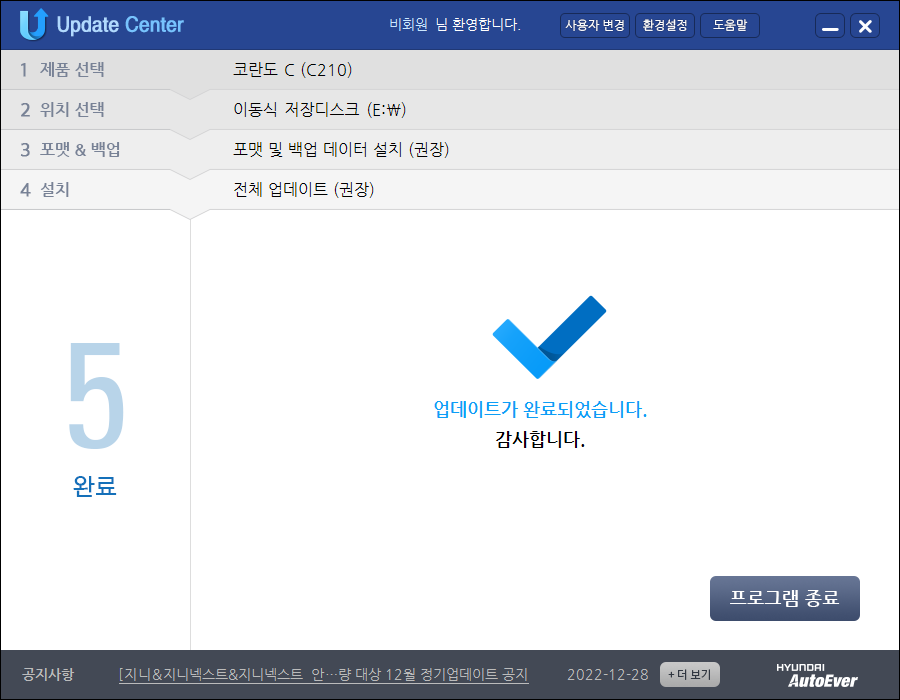Click the Update Center logo icon
Image resolution: width=900 pixels, height=700 pixels.
(33, 25)
